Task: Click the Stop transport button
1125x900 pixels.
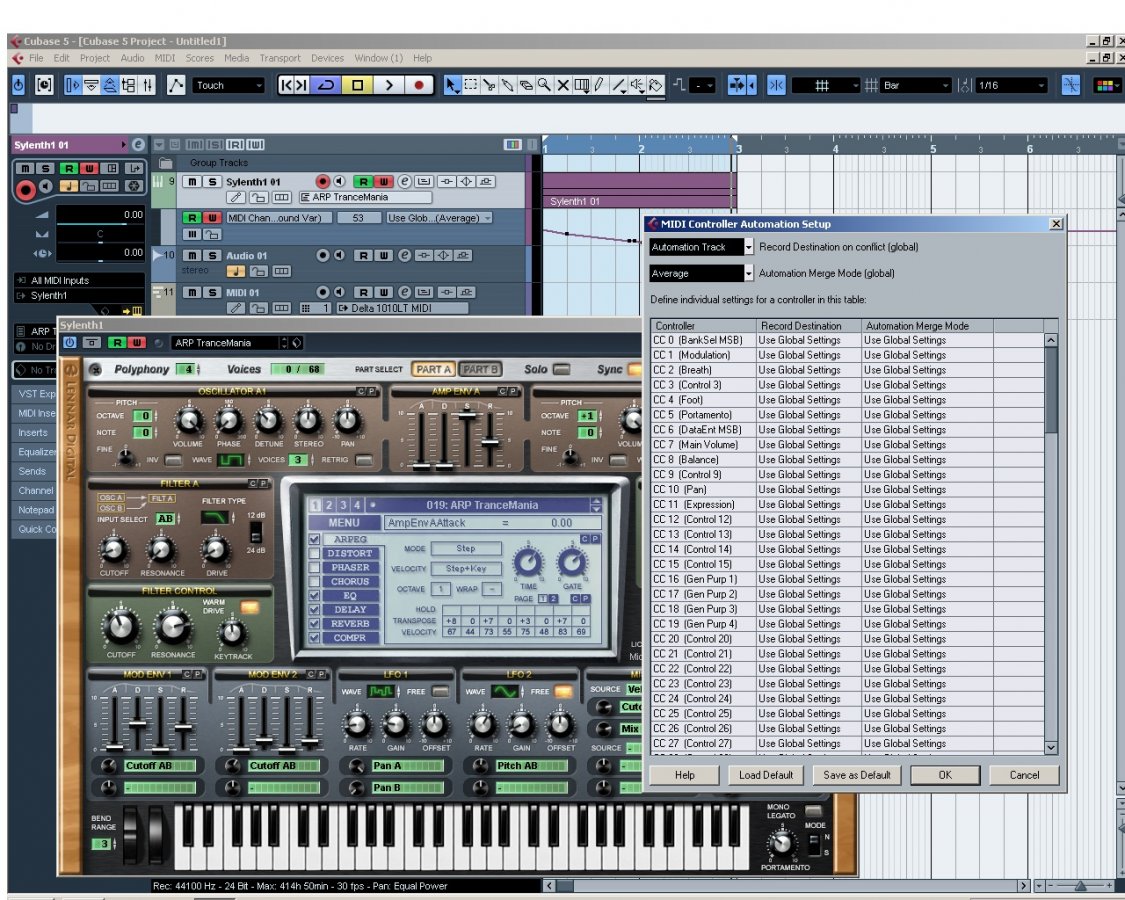Action: click(357, 85)
